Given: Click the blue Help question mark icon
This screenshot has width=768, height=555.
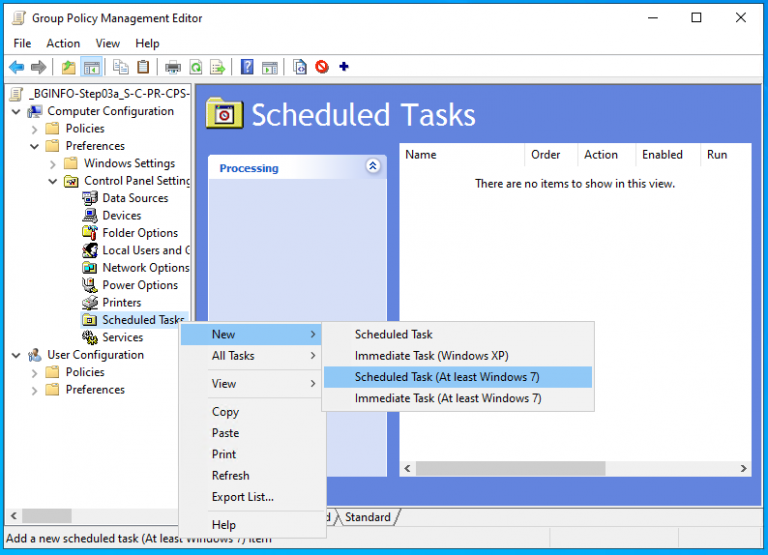Looking at the screenshot, I should [x=247, y=67].
